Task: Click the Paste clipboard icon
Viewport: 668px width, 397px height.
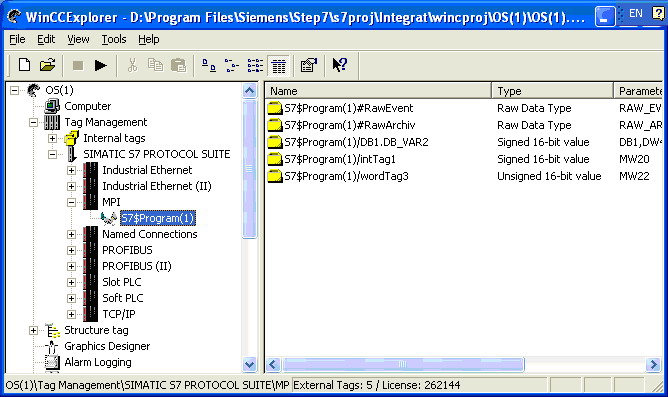Action: click(179, 65)
